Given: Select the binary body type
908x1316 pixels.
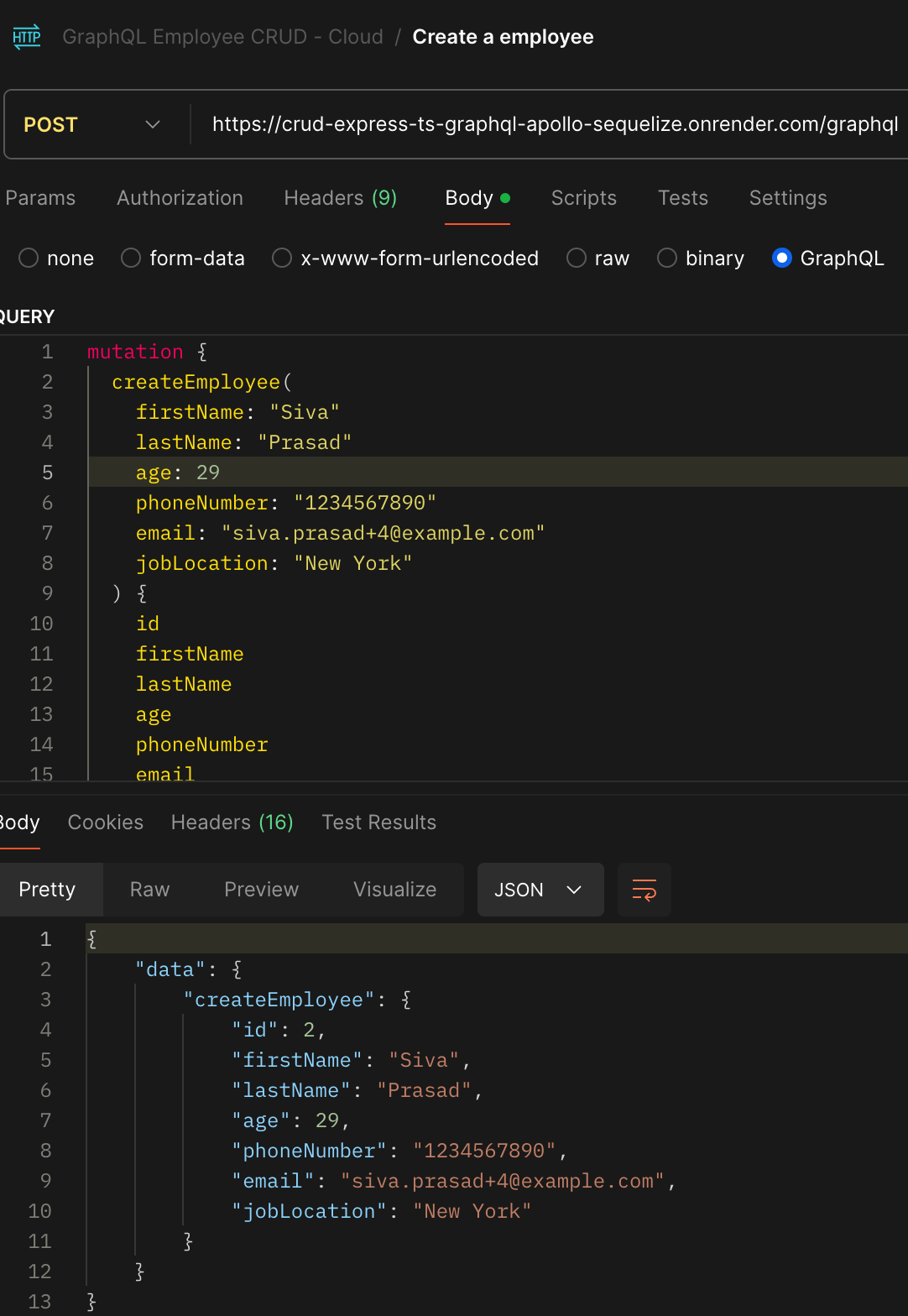Looking at the screenshot, I should click(701, 258).
